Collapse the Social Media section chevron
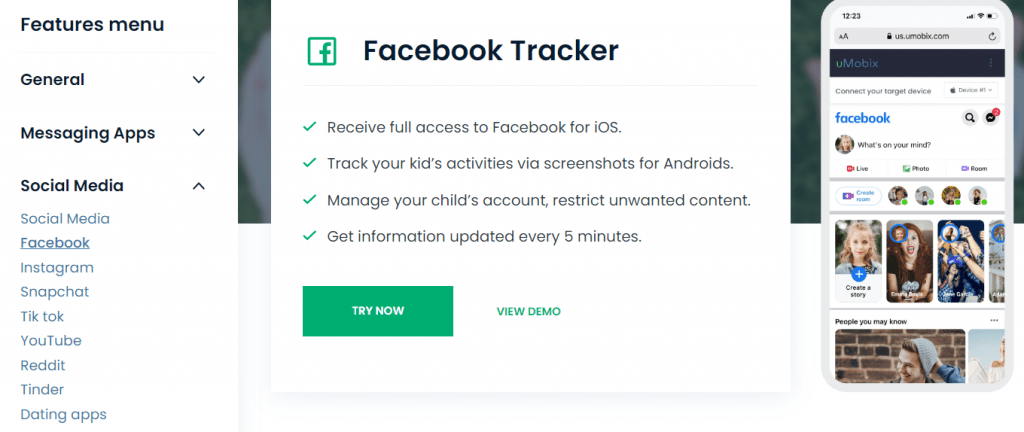 tap(199, 186)
